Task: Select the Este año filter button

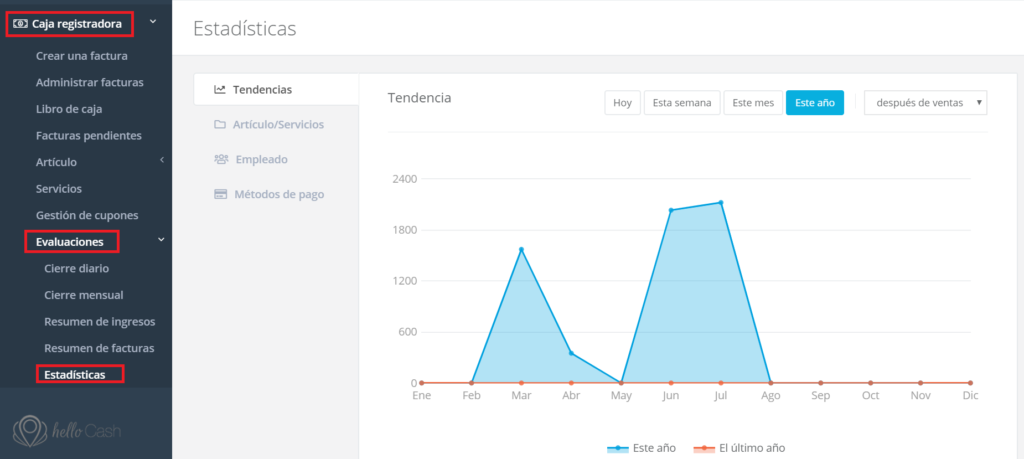Action: tap(815, 103)
